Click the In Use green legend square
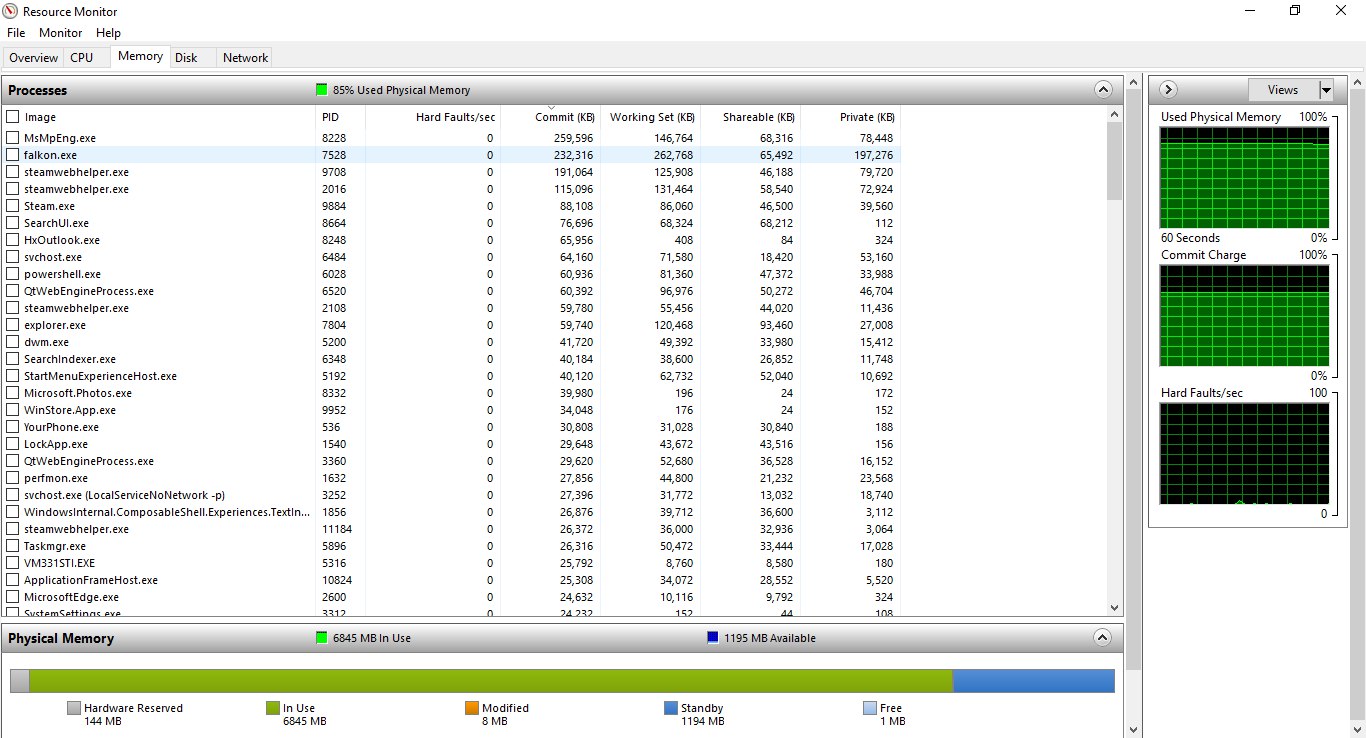Image resolution: width=1366 pixels, height=738 pixels. [x=272, y=708]
